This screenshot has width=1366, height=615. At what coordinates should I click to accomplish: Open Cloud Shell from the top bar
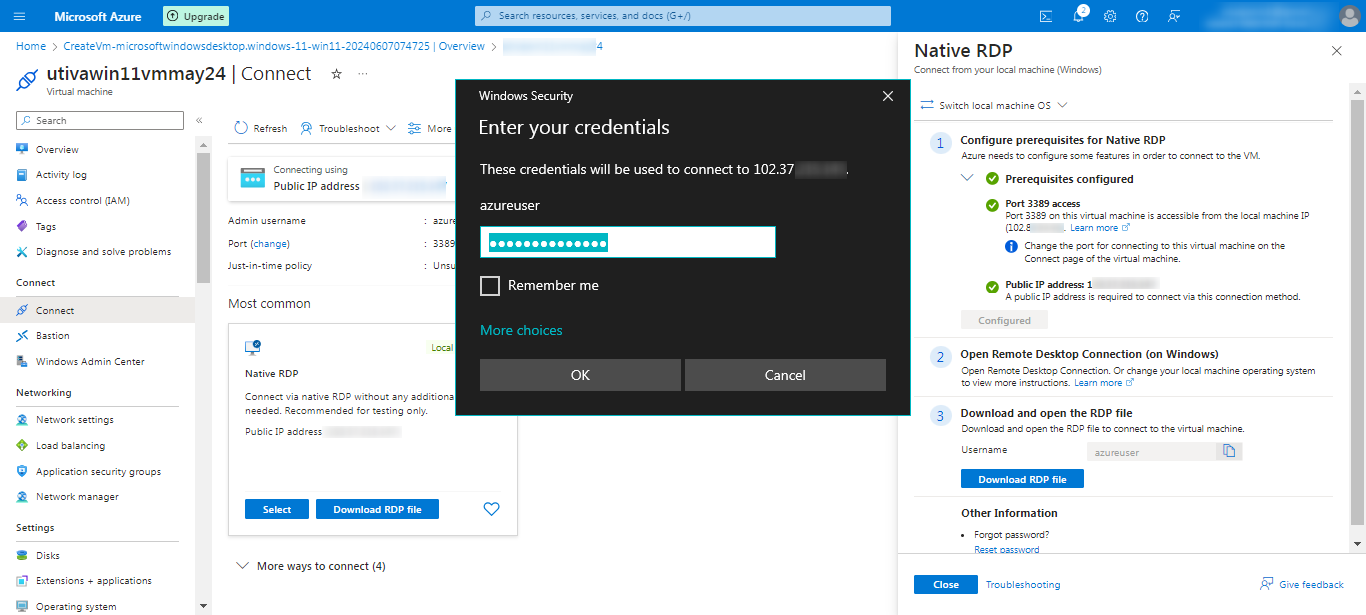pyautogui.click(x=1046, y=16)
